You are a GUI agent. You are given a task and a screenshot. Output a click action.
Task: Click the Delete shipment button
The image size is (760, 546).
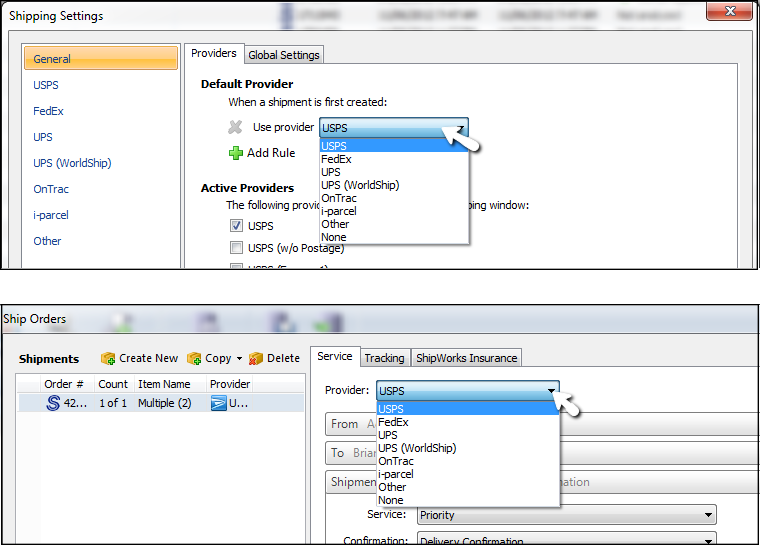click(x=274, y=358)
